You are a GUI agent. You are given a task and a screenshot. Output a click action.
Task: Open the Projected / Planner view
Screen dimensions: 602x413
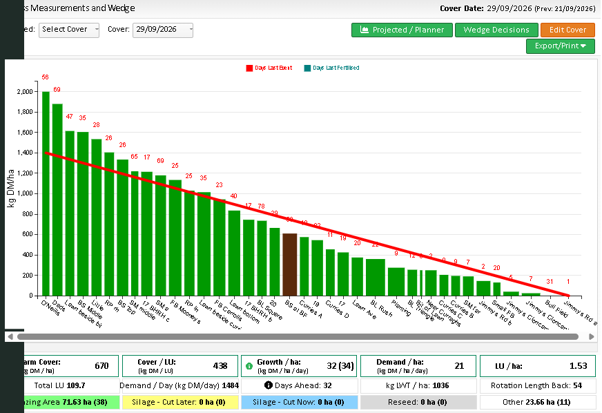point(402,30)
